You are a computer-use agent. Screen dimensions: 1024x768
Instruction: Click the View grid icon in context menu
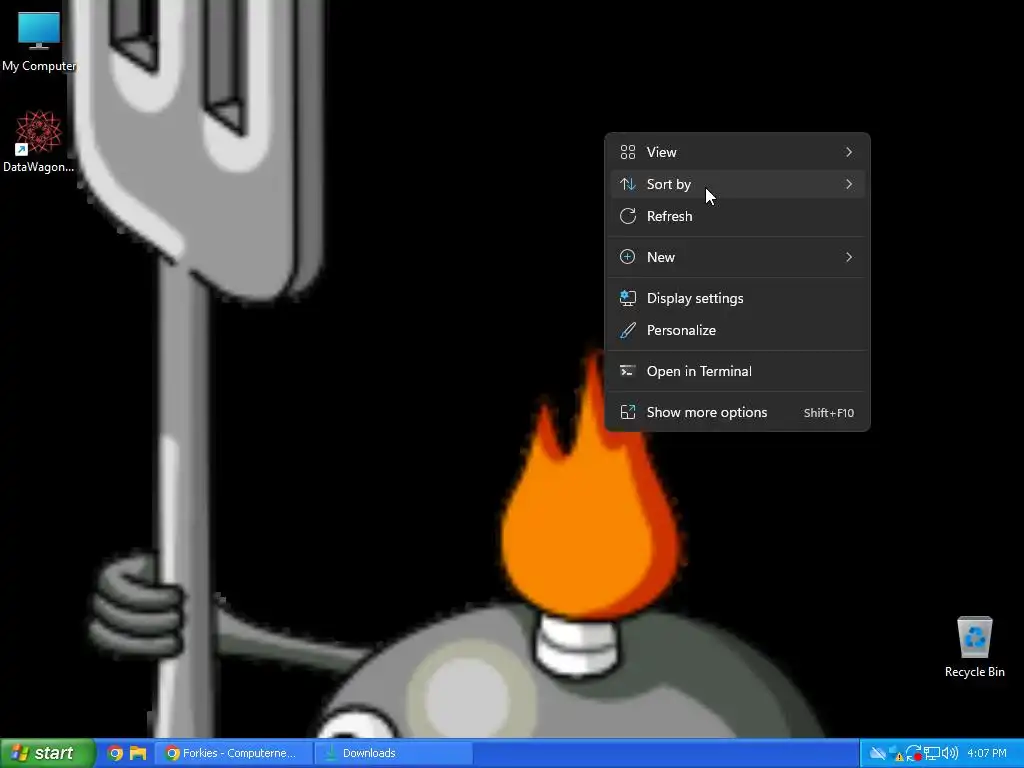point(628,152)
